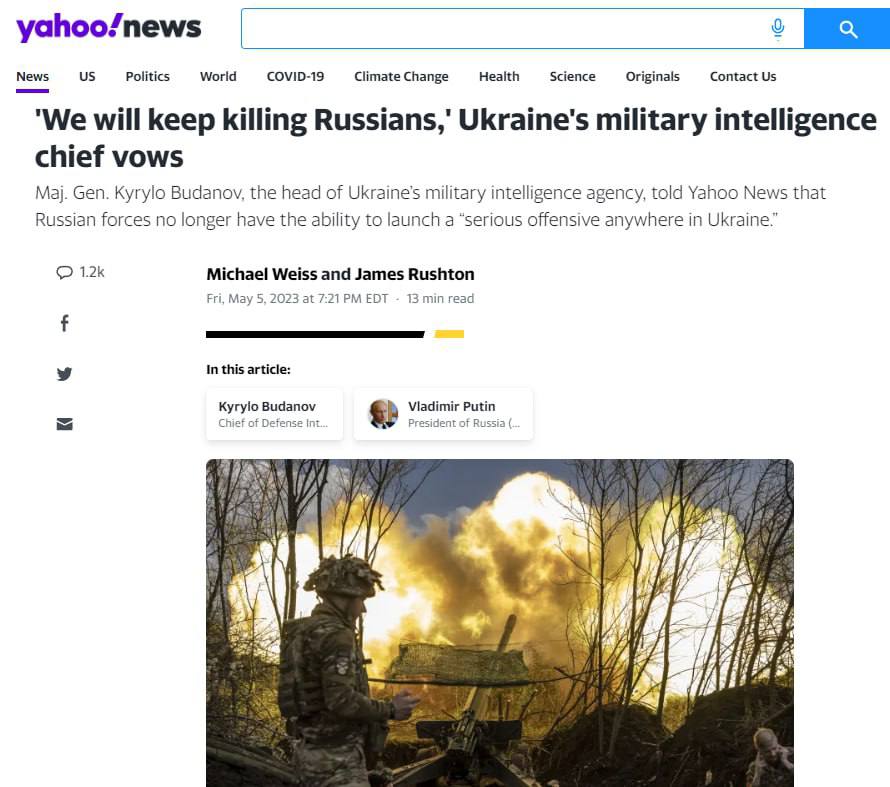Open the Originals section
This screenshot has width=890, height=787.
coord(652,77)
